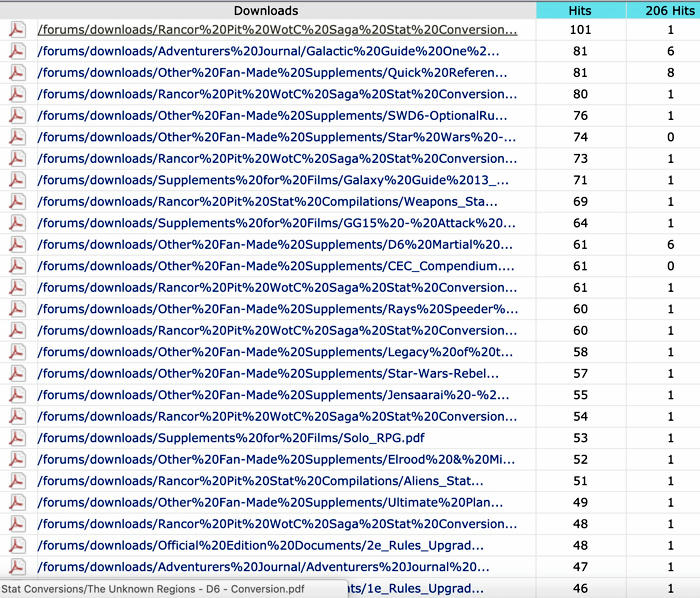Open the Rancor Pit Saga link with 80 hits
Viewport: 700px width, 598px height.
pyautogui.click(x=277, y=94)
